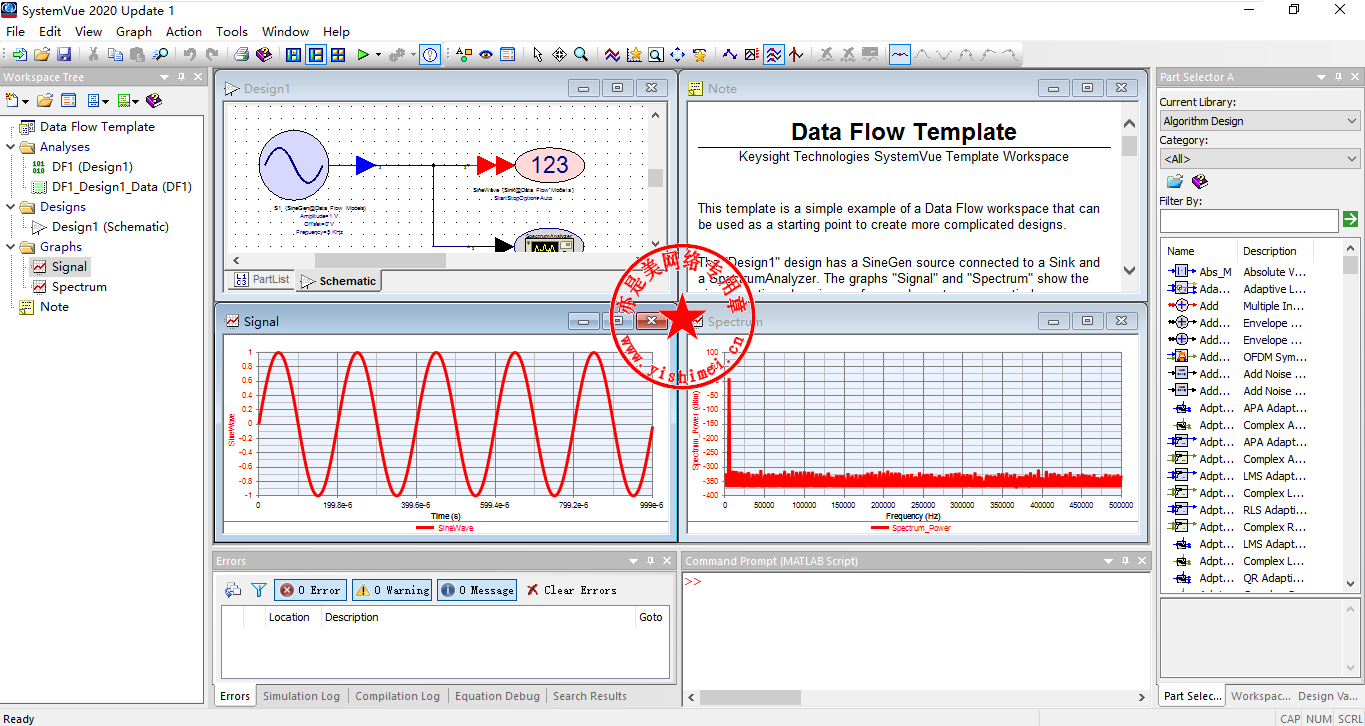Select Spectrum graph in Workspace Tree

click(79, 287)
